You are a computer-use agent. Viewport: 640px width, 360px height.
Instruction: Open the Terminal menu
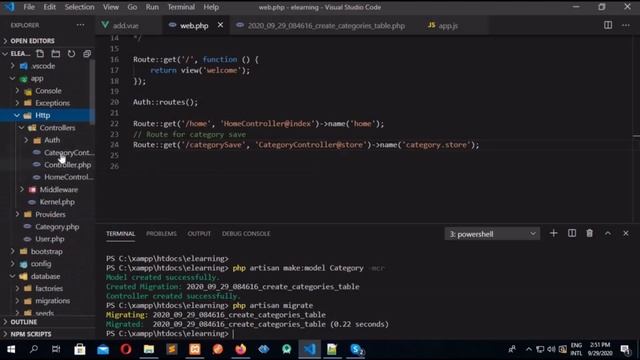click(181, 7)
